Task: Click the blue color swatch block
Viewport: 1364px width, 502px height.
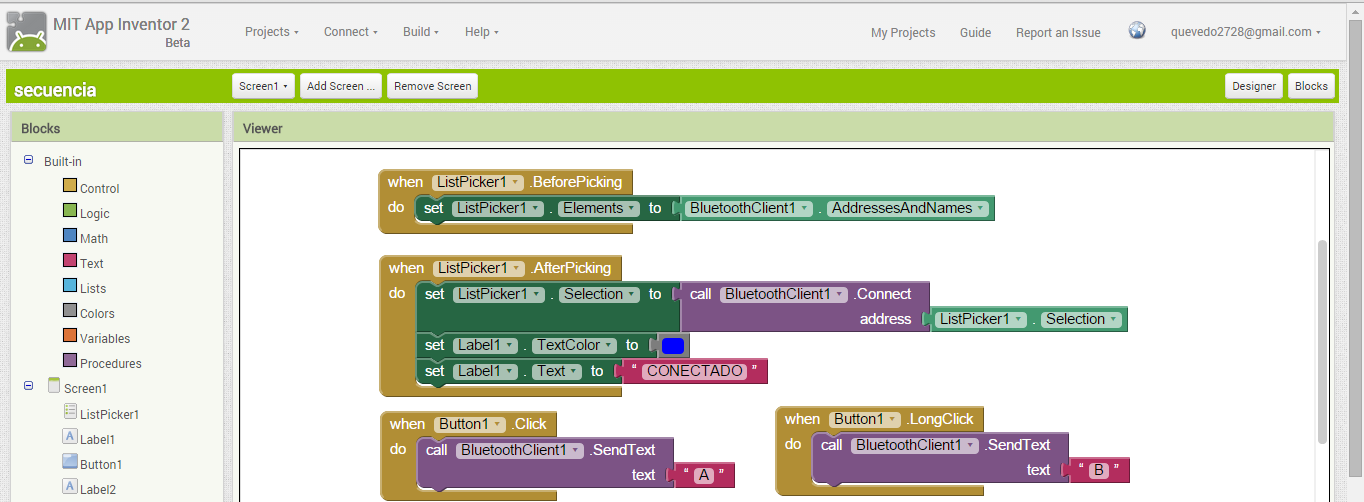Action: (x=673, y=346)
